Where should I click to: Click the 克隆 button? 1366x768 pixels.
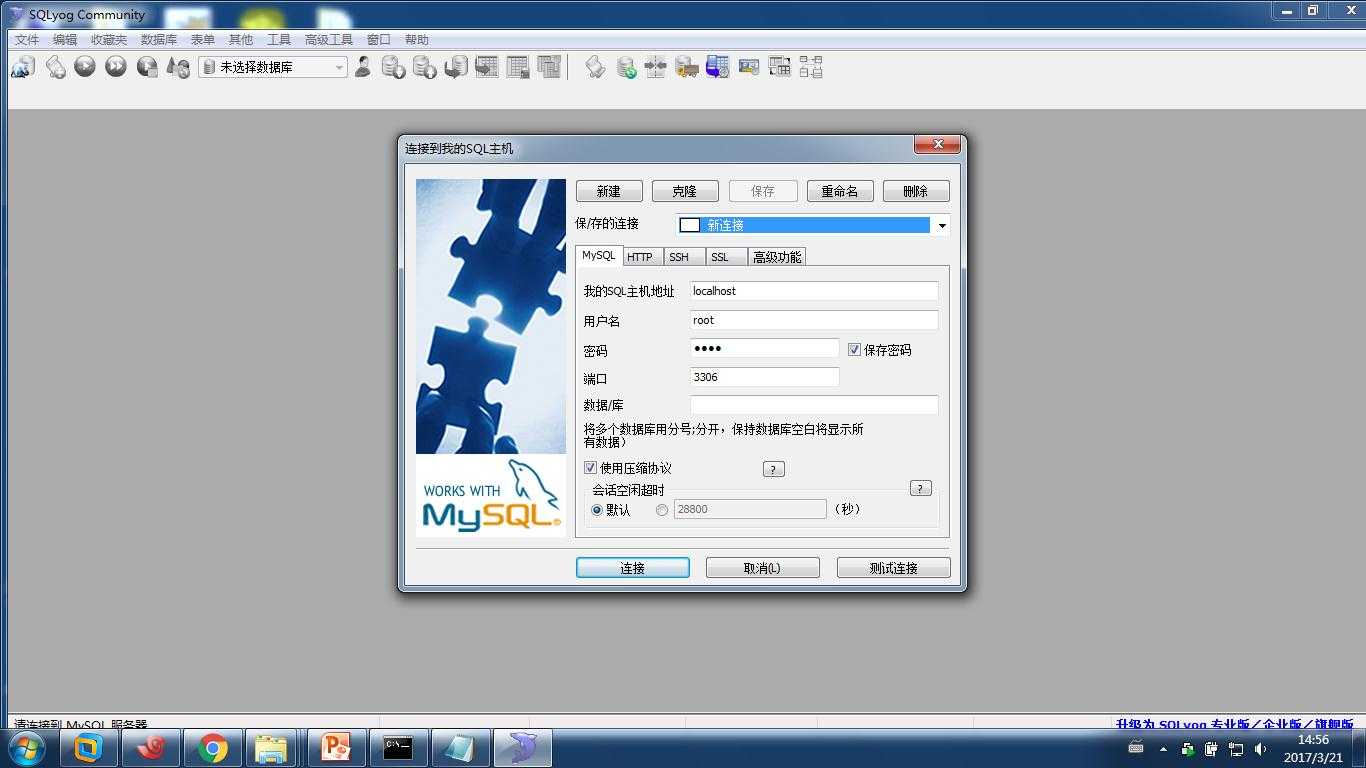(x=685, y=191)
